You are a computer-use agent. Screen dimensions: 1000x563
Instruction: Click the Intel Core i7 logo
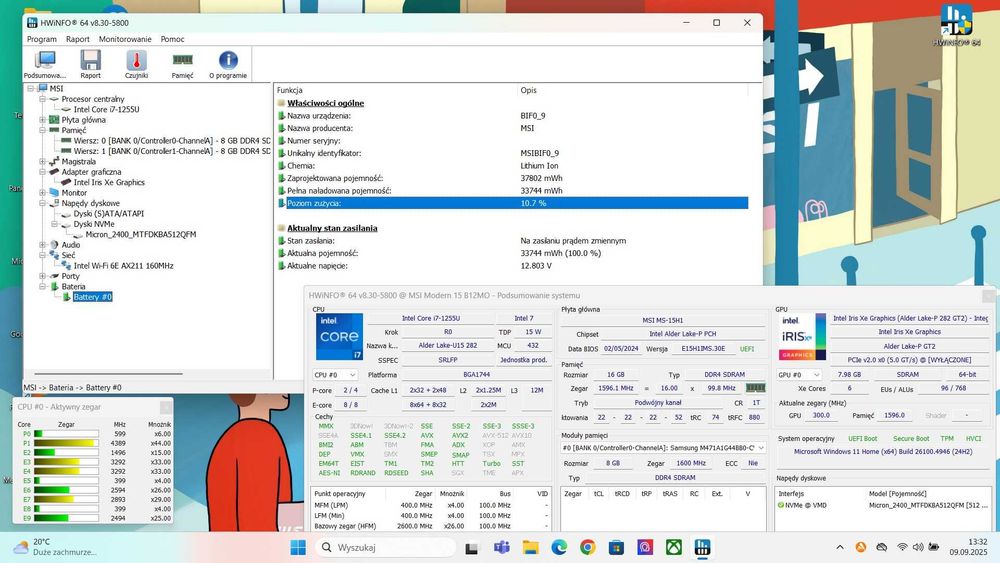point(339,337)
